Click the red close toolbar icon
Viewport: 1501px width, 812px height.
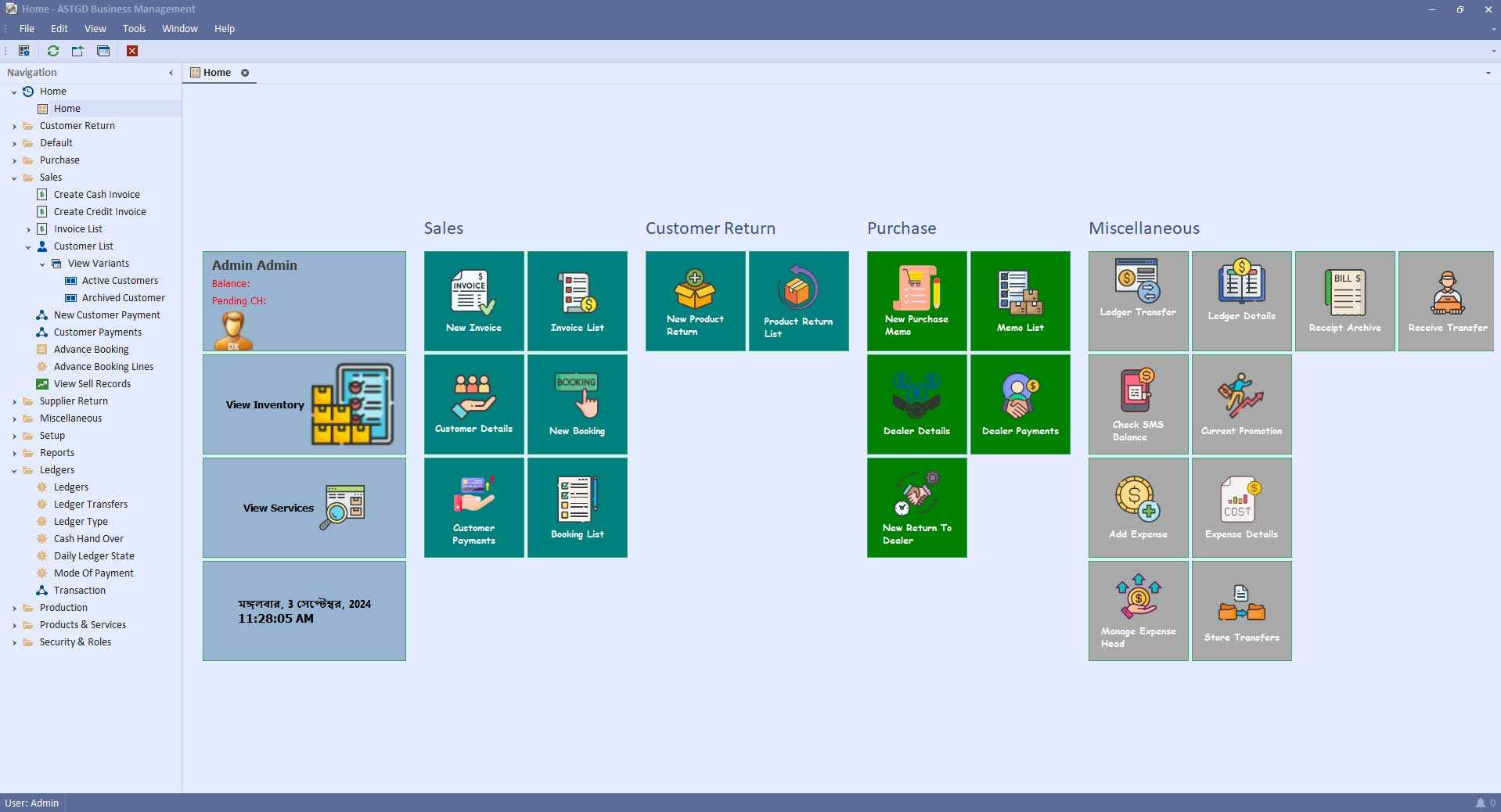click(x=132, y=51)
